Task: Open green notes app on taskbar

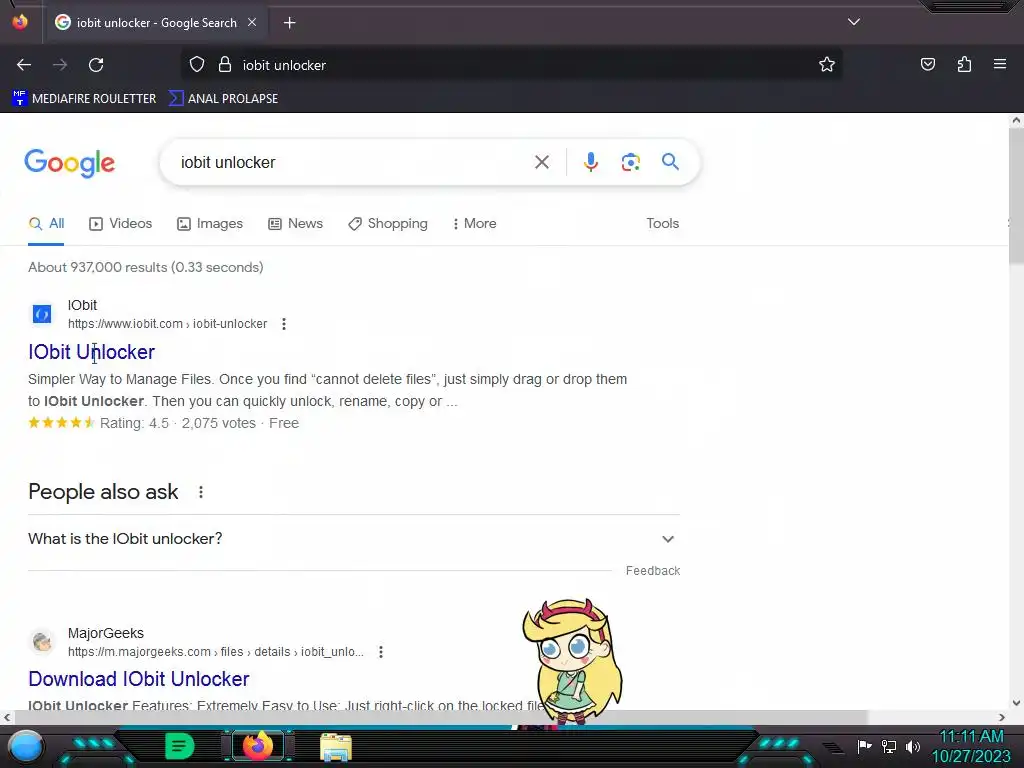Action: pyautogui.click(x=179, y=746)
